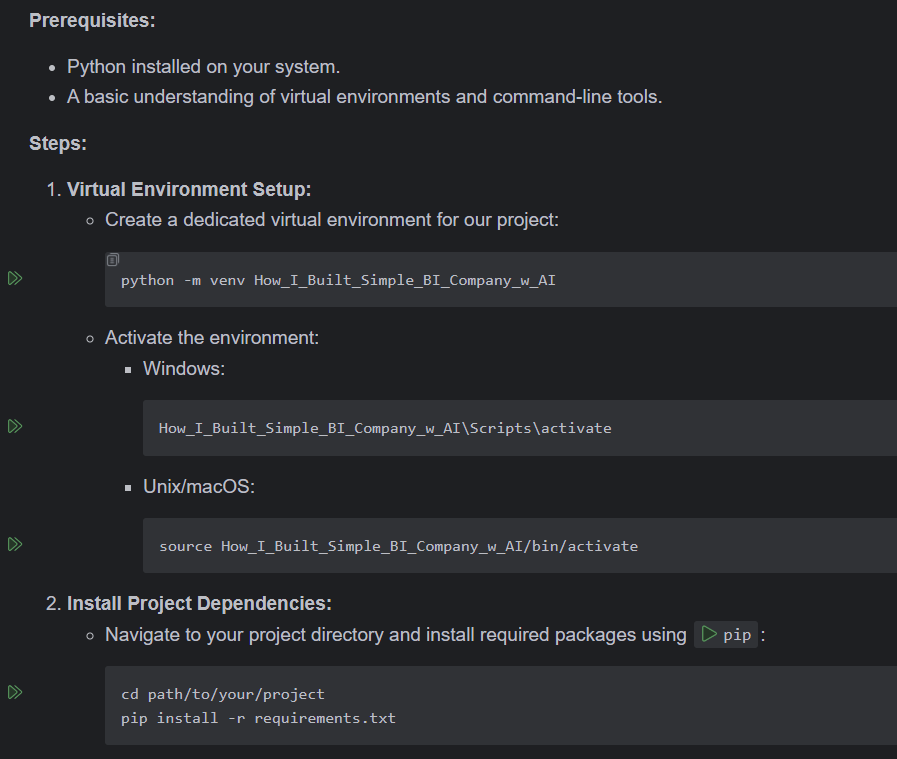
Task: Click the pip install -r requirements.txt line
Action: point(258,718)
